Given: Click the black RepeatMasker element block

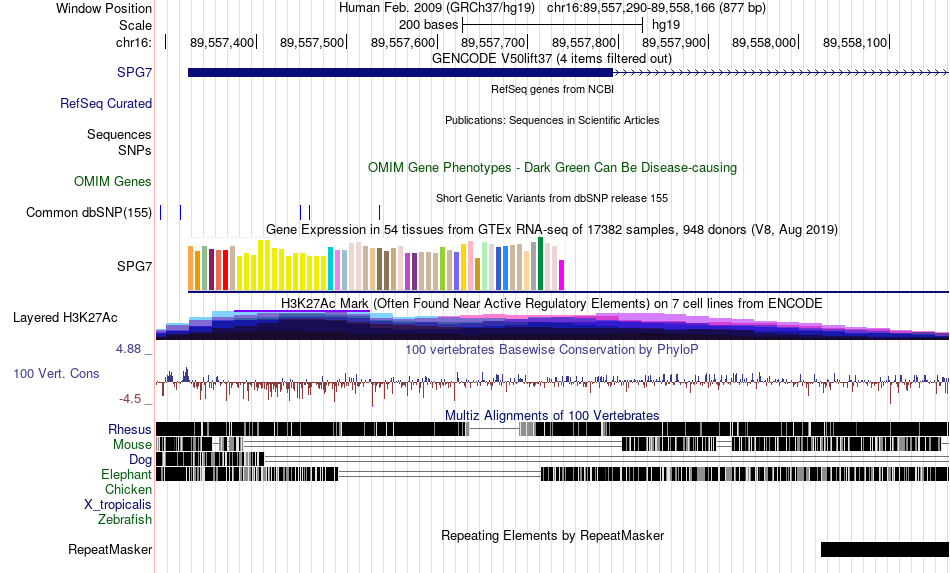Looking at the screenshot, I should tap(885, 549).
